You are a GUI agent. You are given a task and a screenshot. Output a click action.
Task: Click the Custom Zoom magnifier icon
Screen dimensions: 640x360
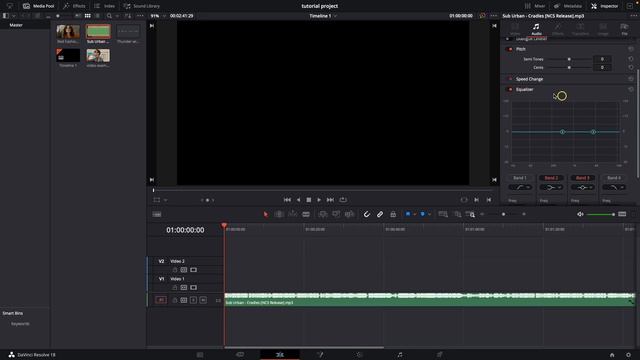coord(471,214)
